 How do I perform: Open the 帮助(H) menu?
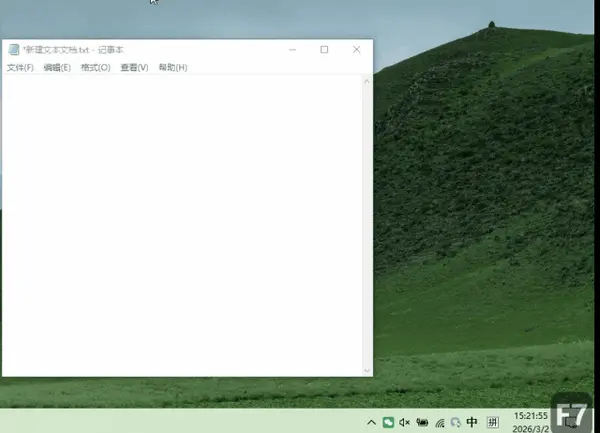pyautogui.click(x=173, y=68)
